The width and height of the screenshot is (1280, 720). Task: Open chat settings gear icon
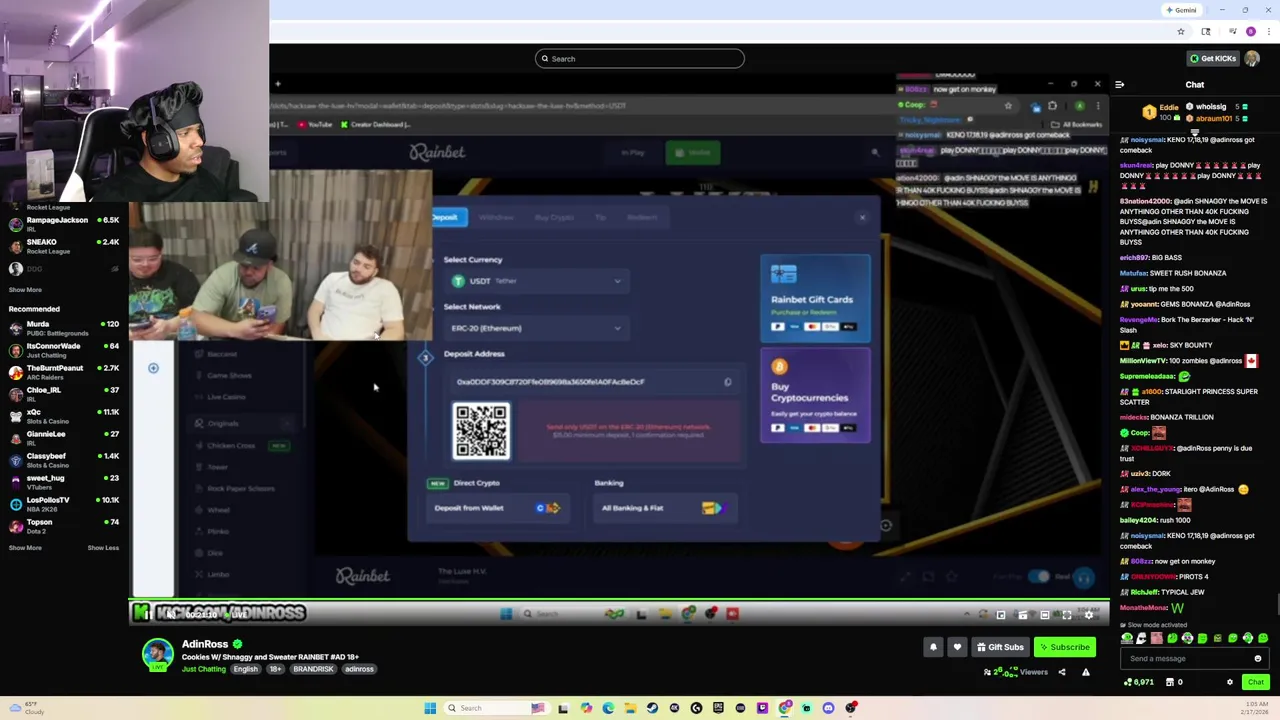pyautogui.click(x=1230, y=682)
